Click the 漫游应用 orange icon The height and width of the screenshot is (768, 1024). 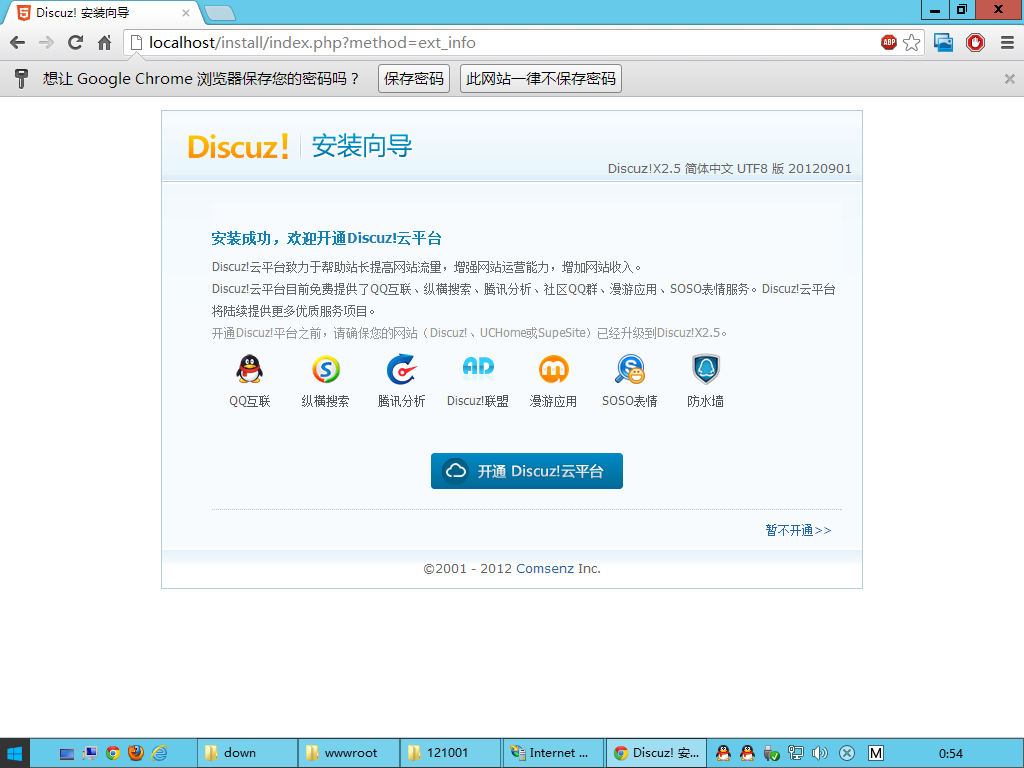coord(553,370)
